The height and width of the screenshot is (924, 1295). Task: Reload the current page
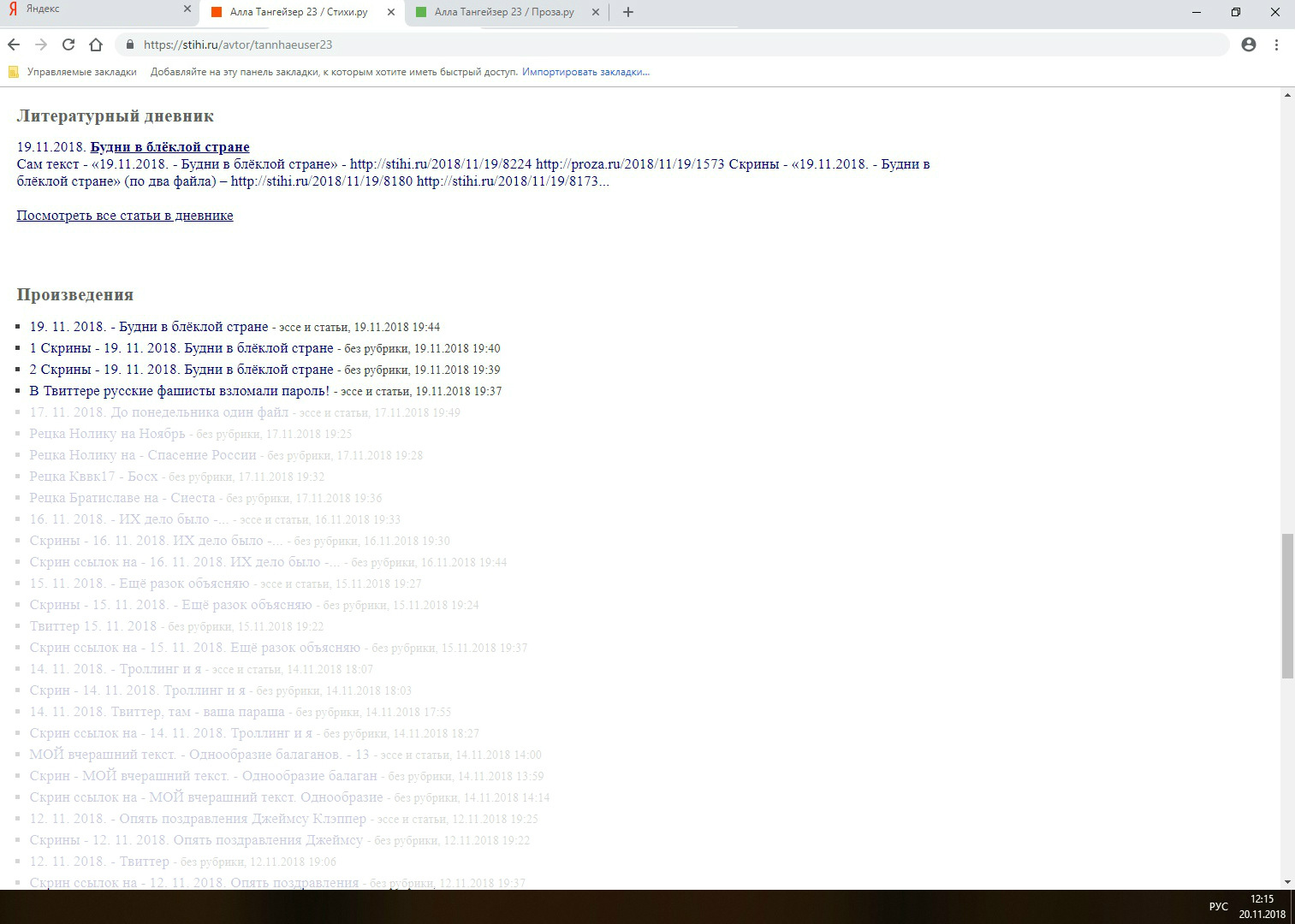[x=68, y=44]
